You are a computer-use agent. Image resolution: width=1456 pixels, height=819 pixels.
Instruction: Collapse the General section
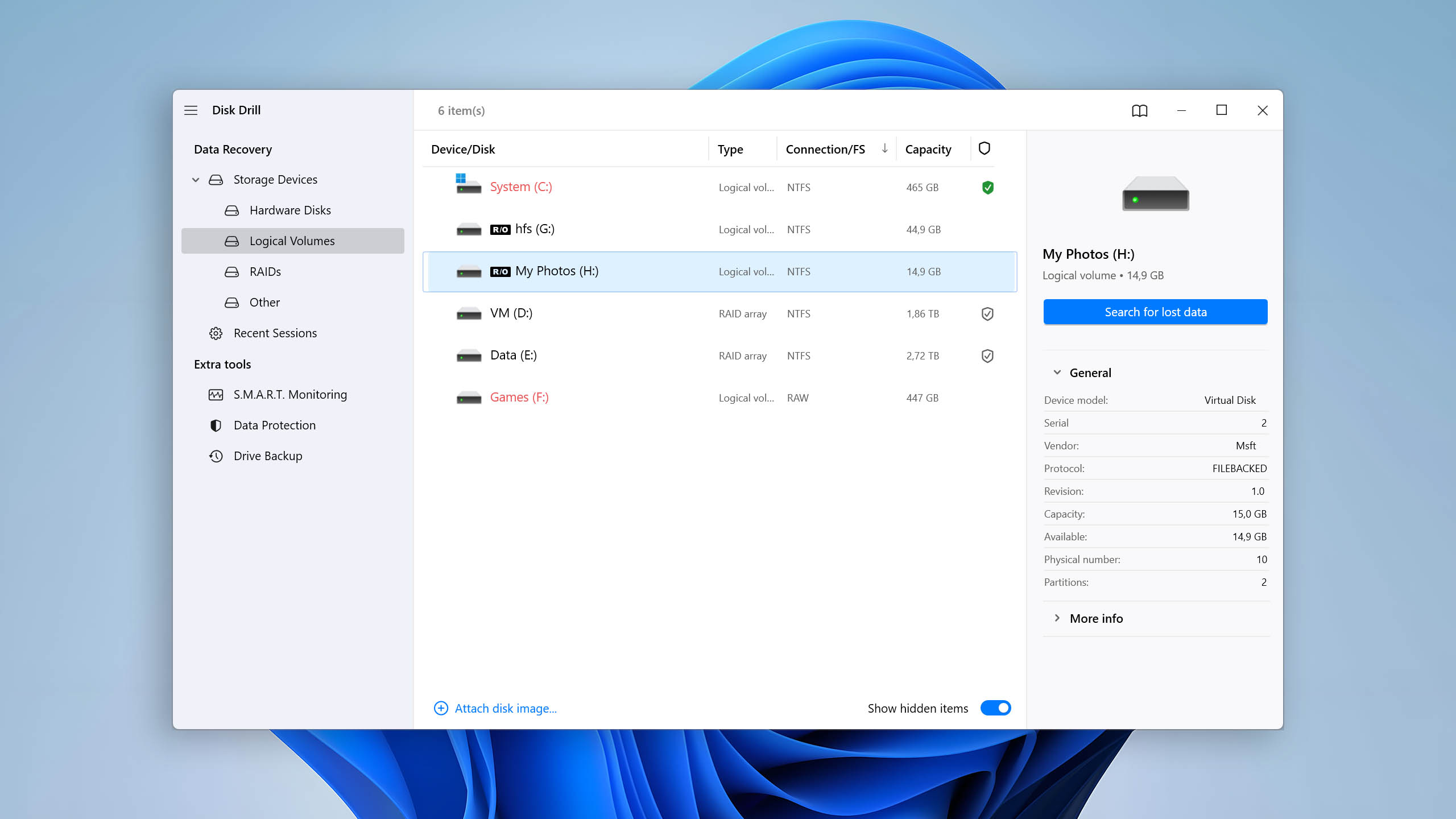pos(1057,373)
